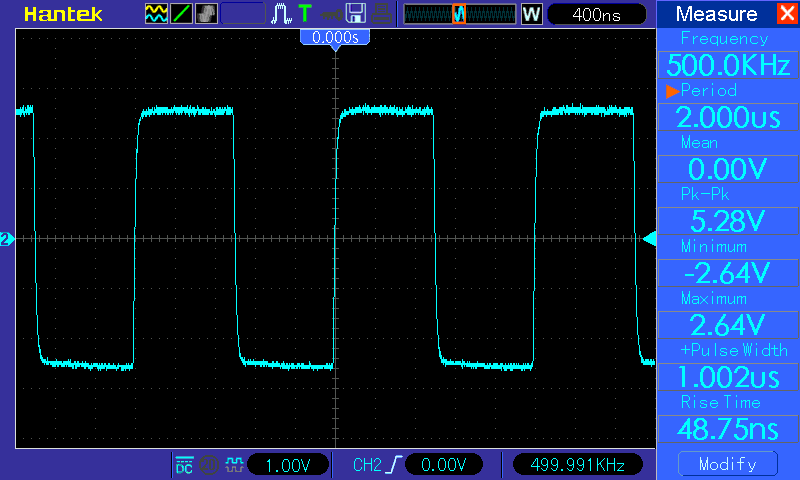800x480 pixels.
Task: Click the grey persistence waveform icon
Action: coord(206,14)
